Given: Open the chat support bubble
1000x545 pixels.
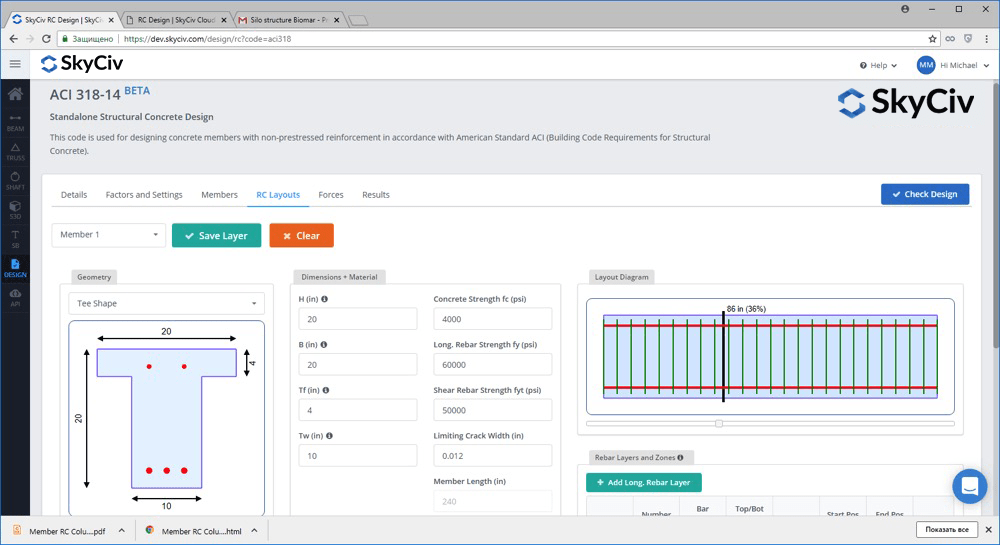Looking at the screenshot, I should point(969,486).
